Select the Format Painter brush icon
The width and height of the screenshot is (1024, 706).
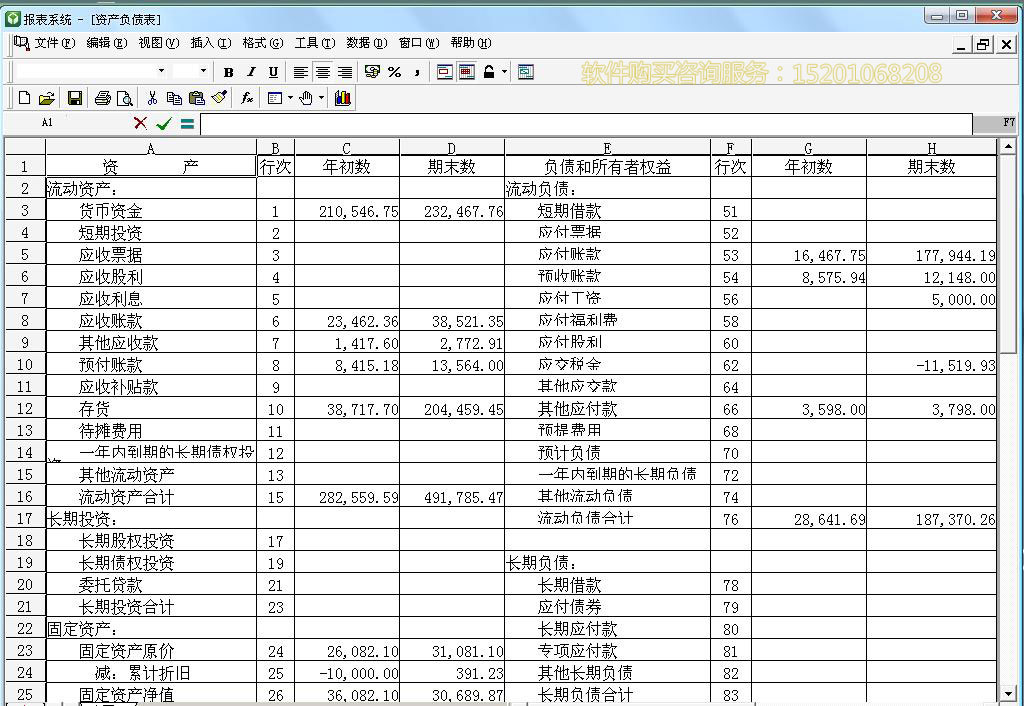point(221,97)
